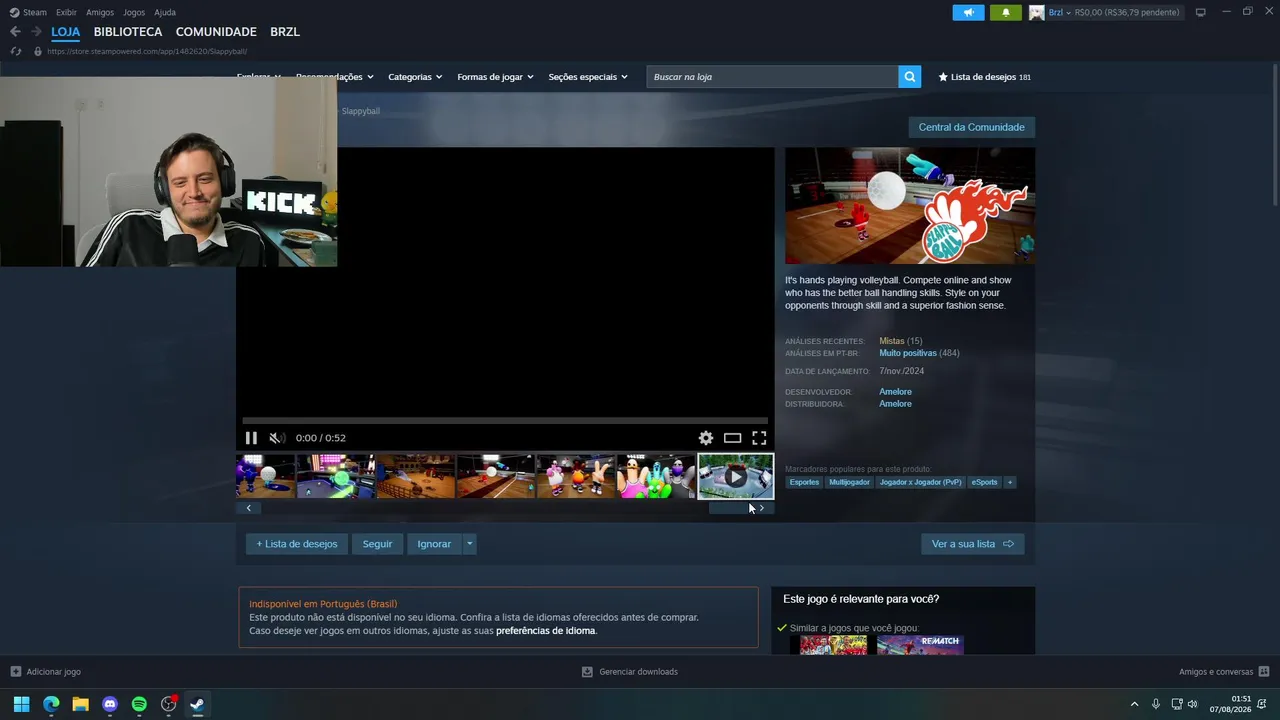Open Amigos e conversas chat icon

(1264, 672)
